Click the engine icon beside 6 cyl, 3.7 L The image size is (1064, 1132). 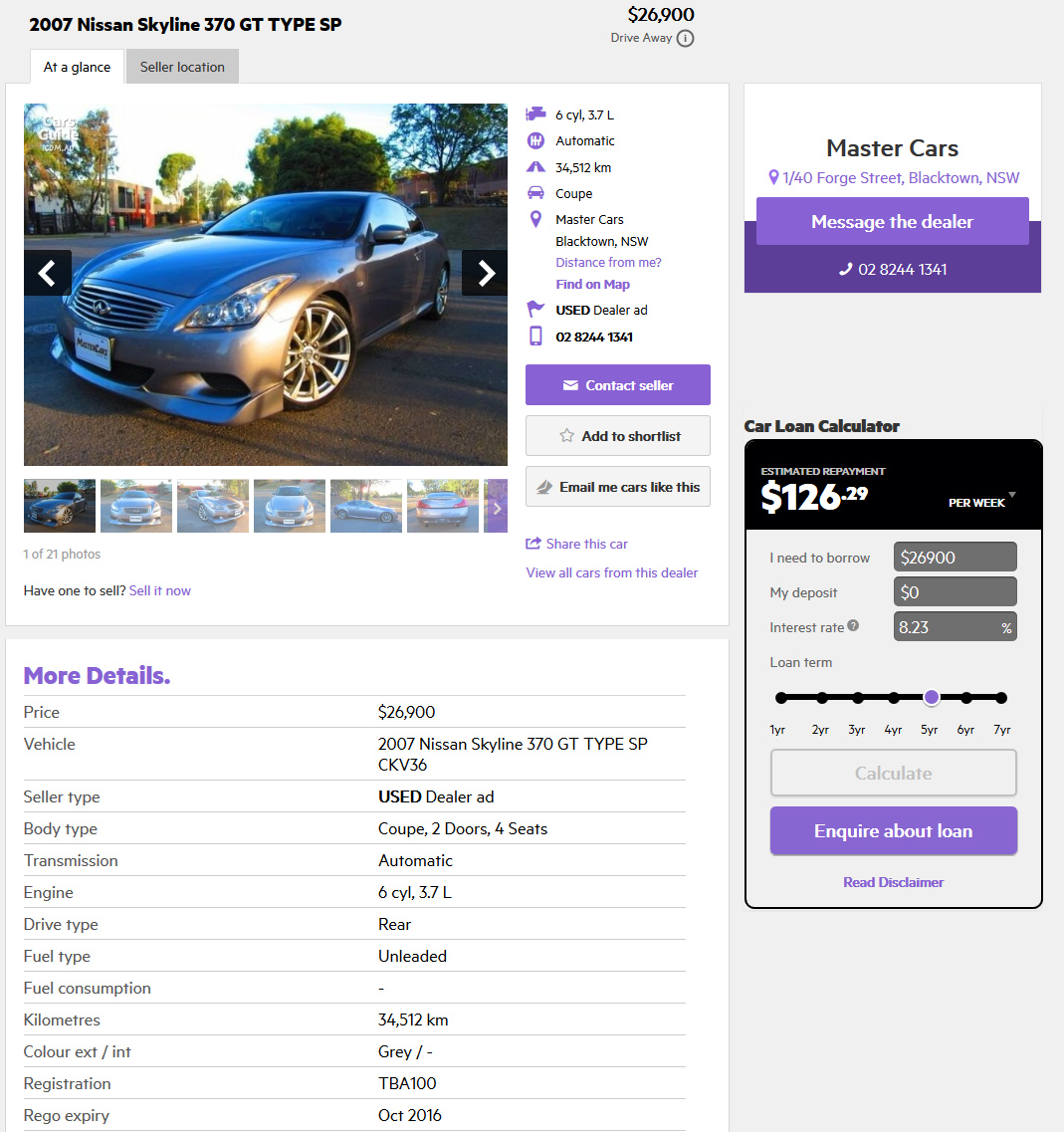point(535,114)
